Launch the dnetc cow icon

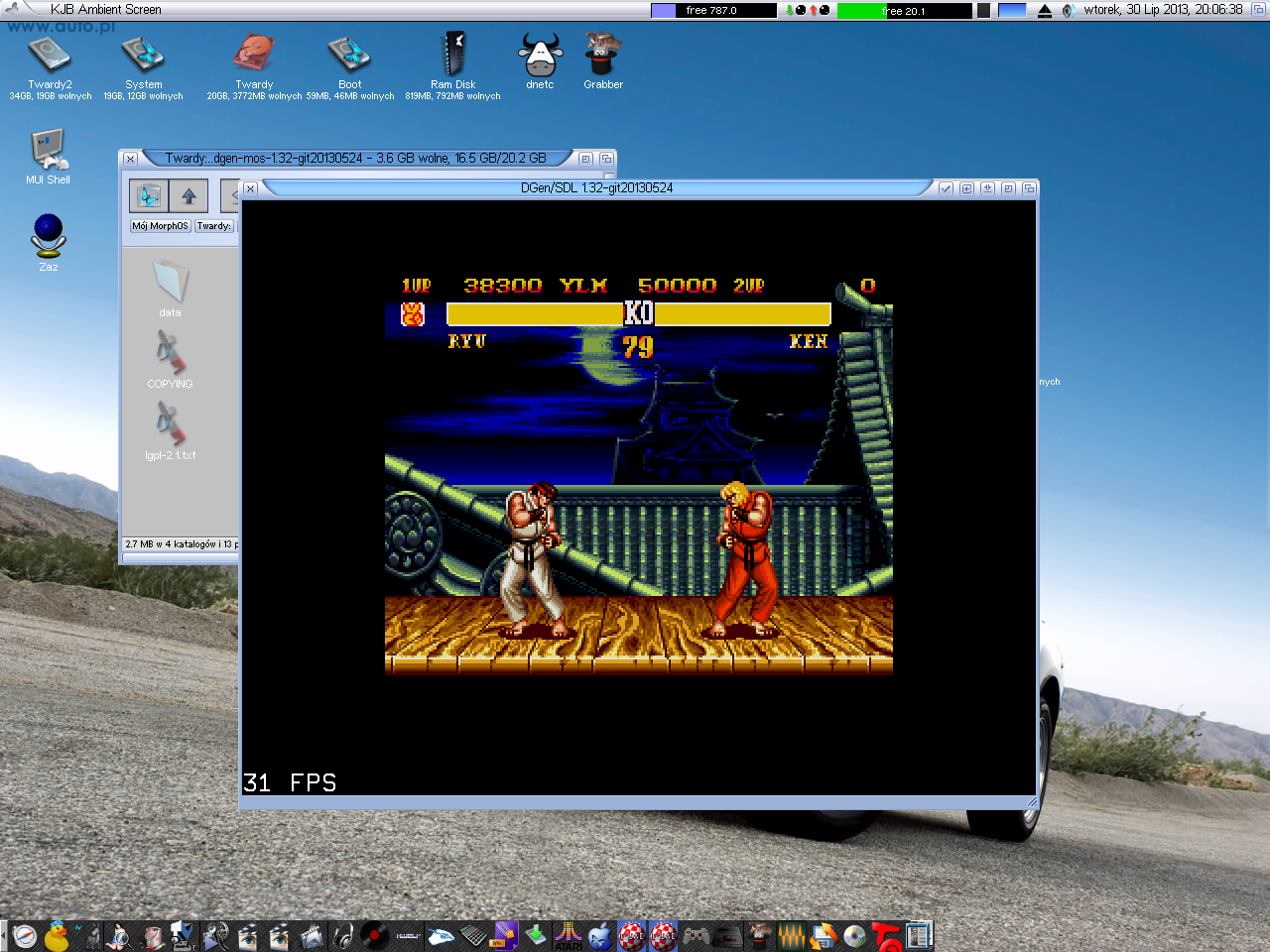[541, 55]
